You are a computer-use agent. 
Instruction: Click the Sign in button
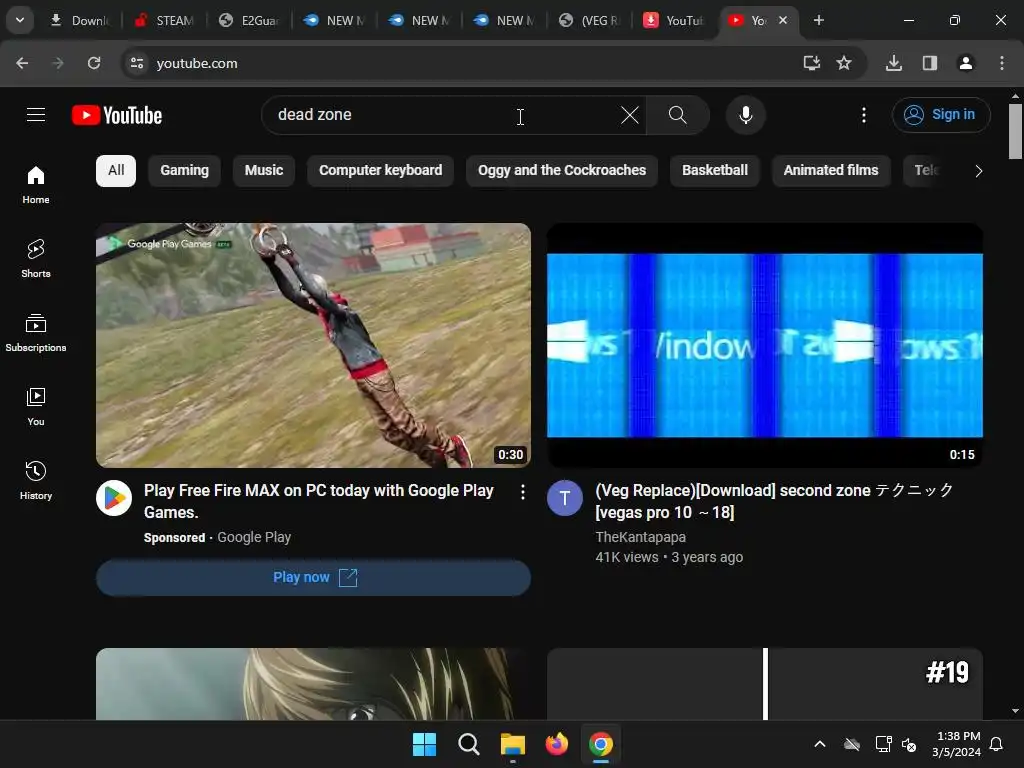(x=941, y=115)
